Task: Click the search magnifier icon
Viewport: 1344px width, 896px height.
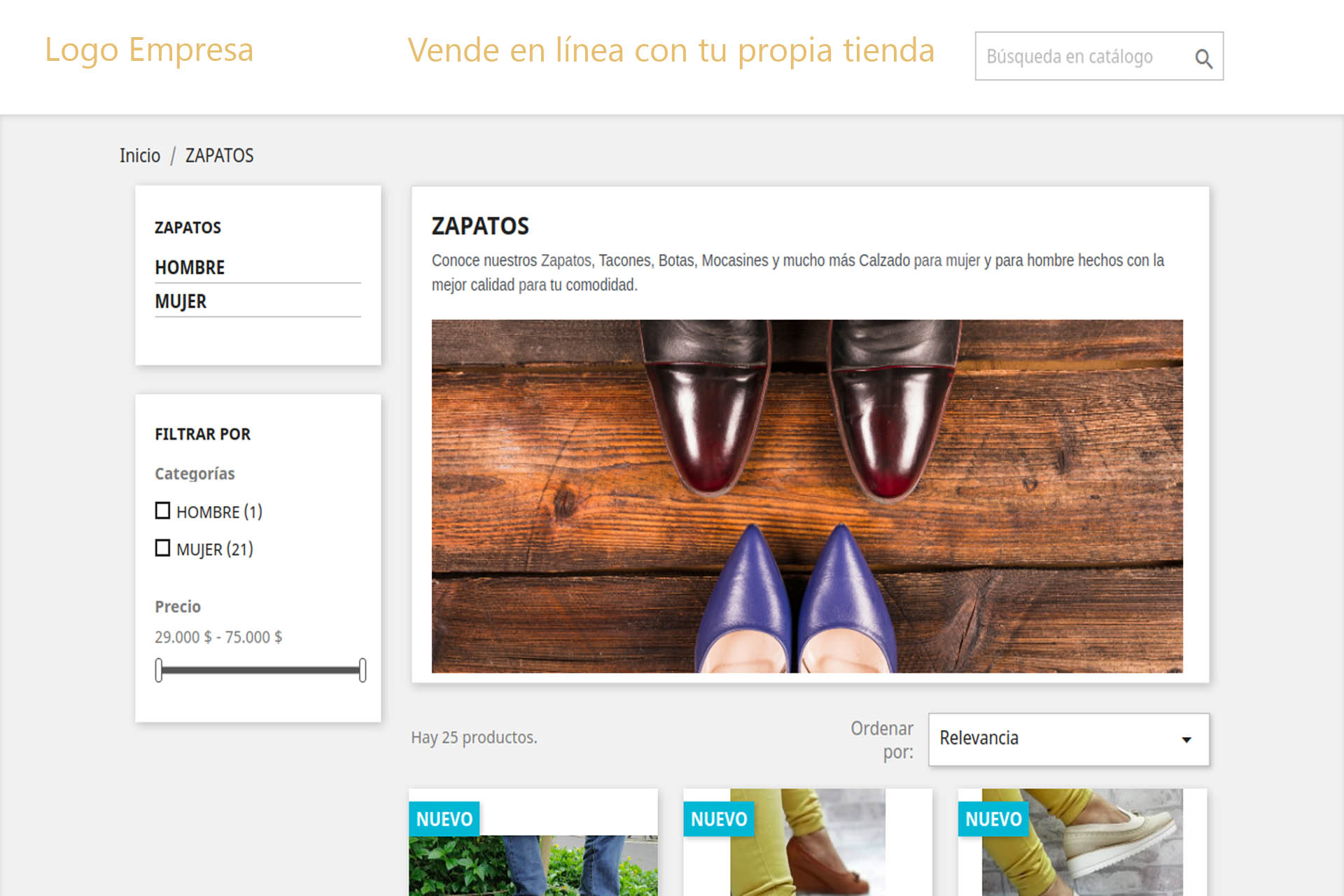Action: [x=1203, y=58]
